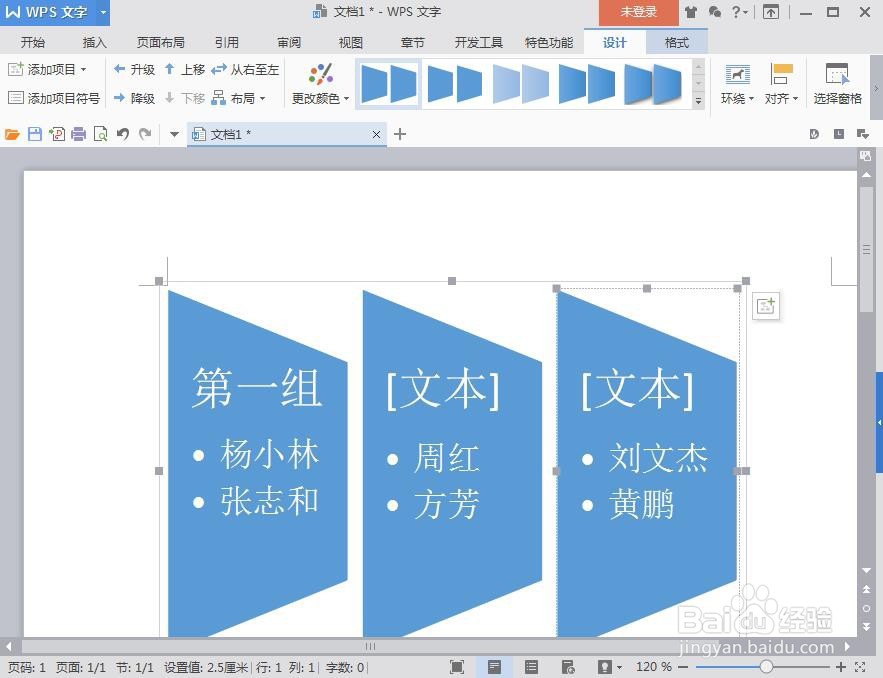Select the third faded SmartArt style
Viewport: 883px width, 678px height.
tap(520, 84)
